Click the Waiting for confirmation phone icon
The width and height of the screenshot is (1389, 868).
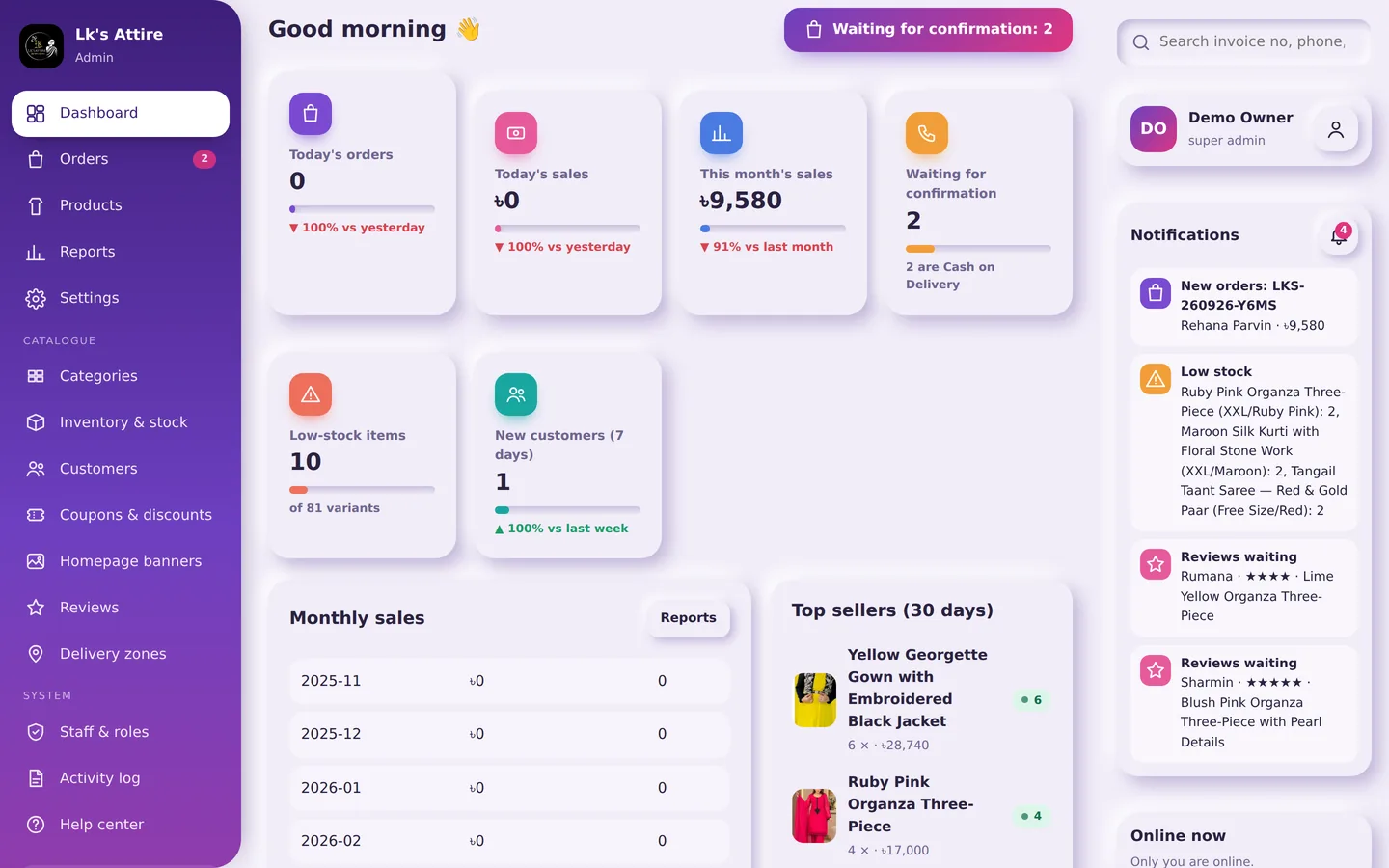tap(927, 133)
